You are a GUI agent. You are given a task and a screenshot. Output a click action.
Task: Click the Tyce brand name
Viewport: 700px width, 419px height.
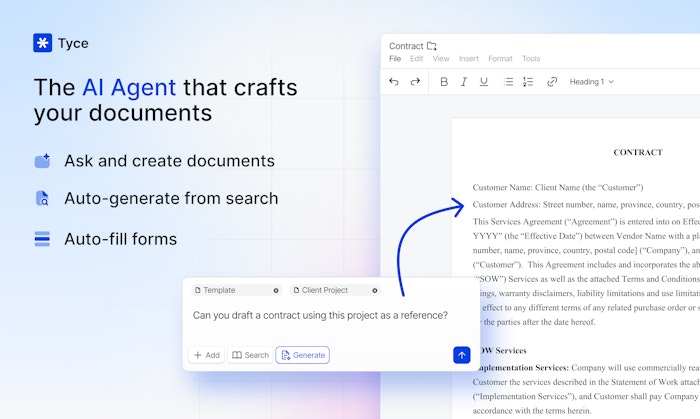pyautogui.click(x=73, y=43)
